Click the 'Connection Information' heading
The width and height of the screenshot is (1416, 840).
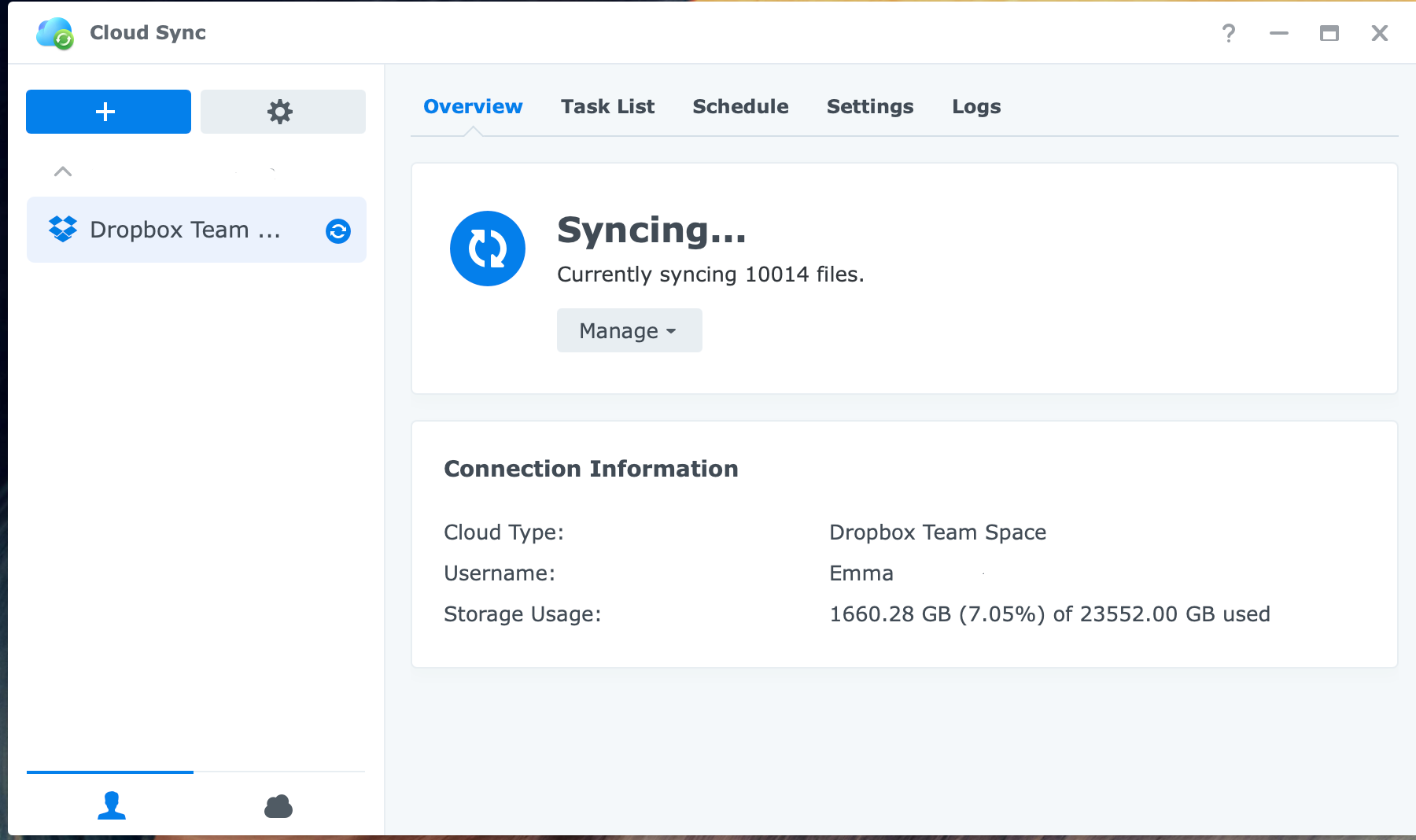pos(591,469)
